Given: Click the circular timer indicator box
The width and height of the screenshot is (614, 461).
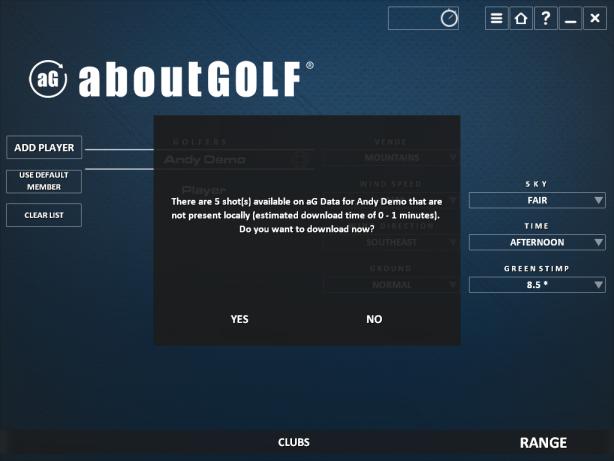Looking at the screenshot, I should tap(423, 18).
